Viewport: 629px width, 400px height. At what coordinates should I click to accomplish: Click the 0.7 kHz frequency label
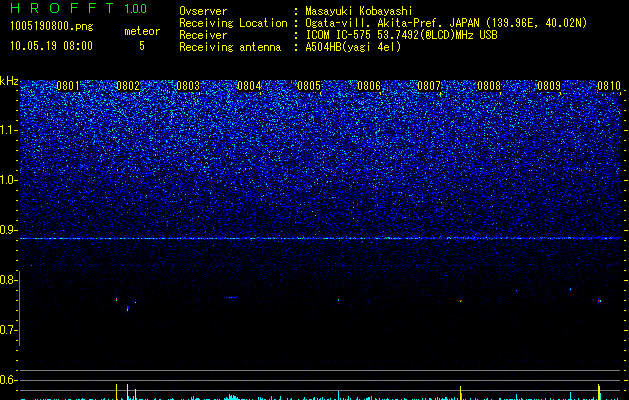[9, 330]
